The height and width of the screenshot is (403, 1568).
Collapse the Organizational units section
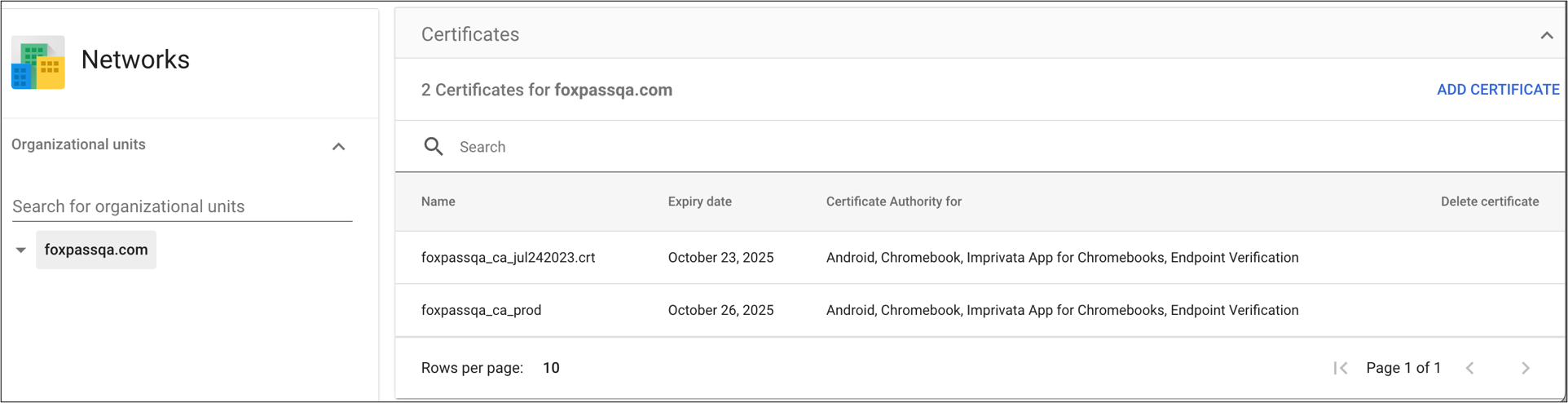coord(339,146)
